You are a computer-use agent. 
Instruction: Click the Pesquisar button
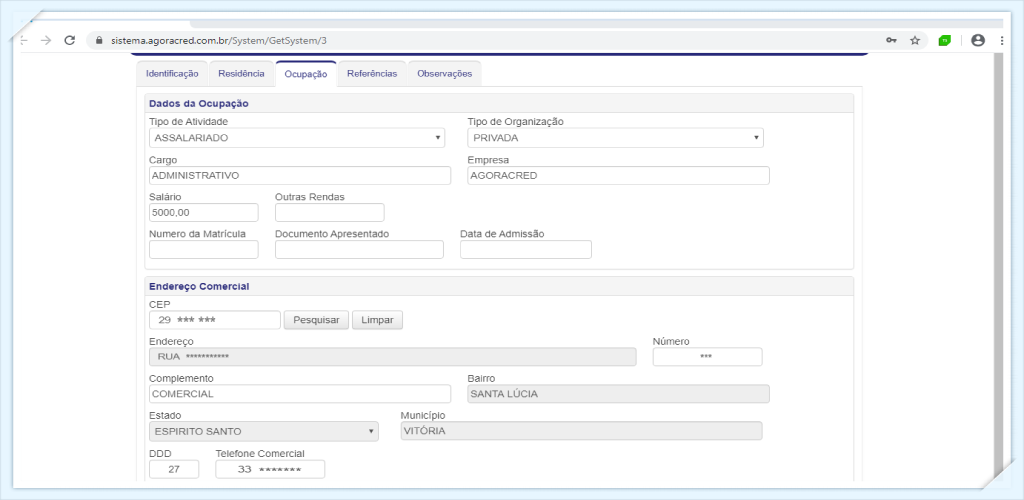click(316, 320)
